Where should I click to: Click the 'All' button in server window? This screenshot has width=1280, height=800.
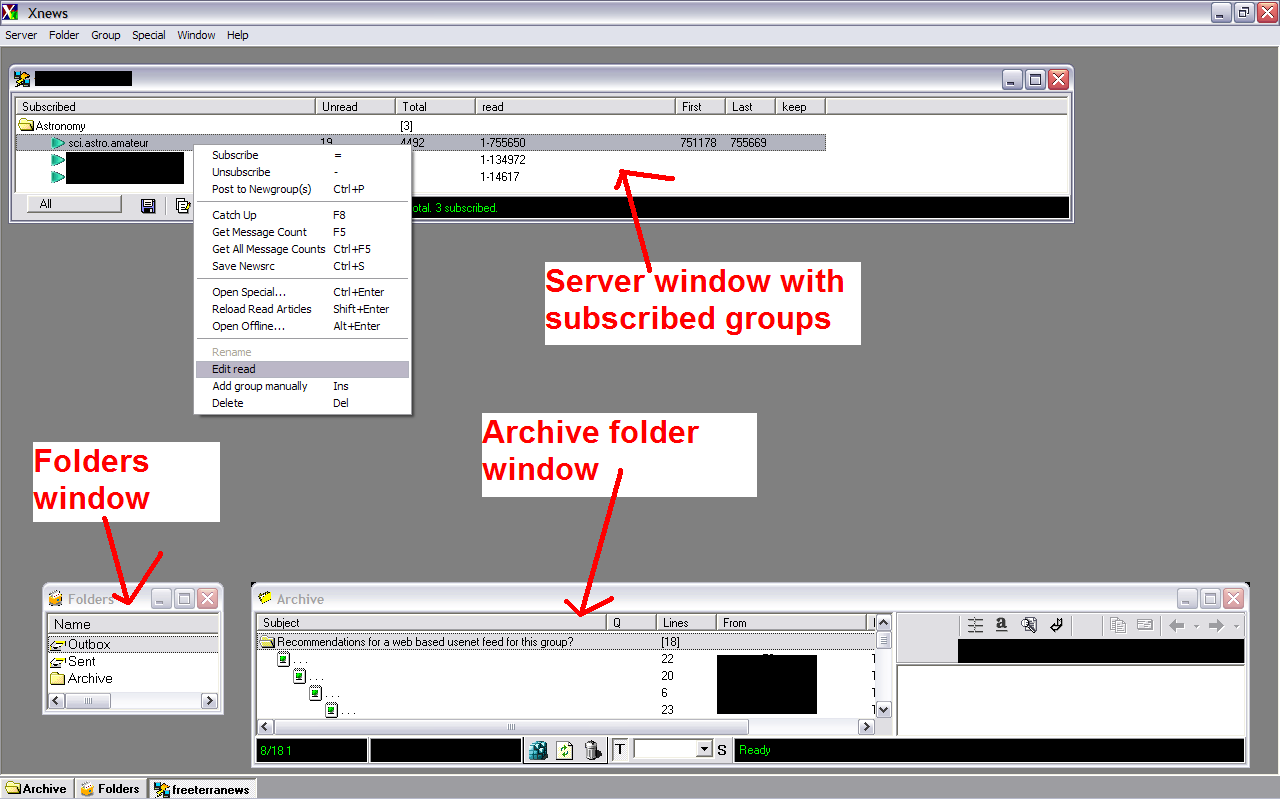point(66,204)
